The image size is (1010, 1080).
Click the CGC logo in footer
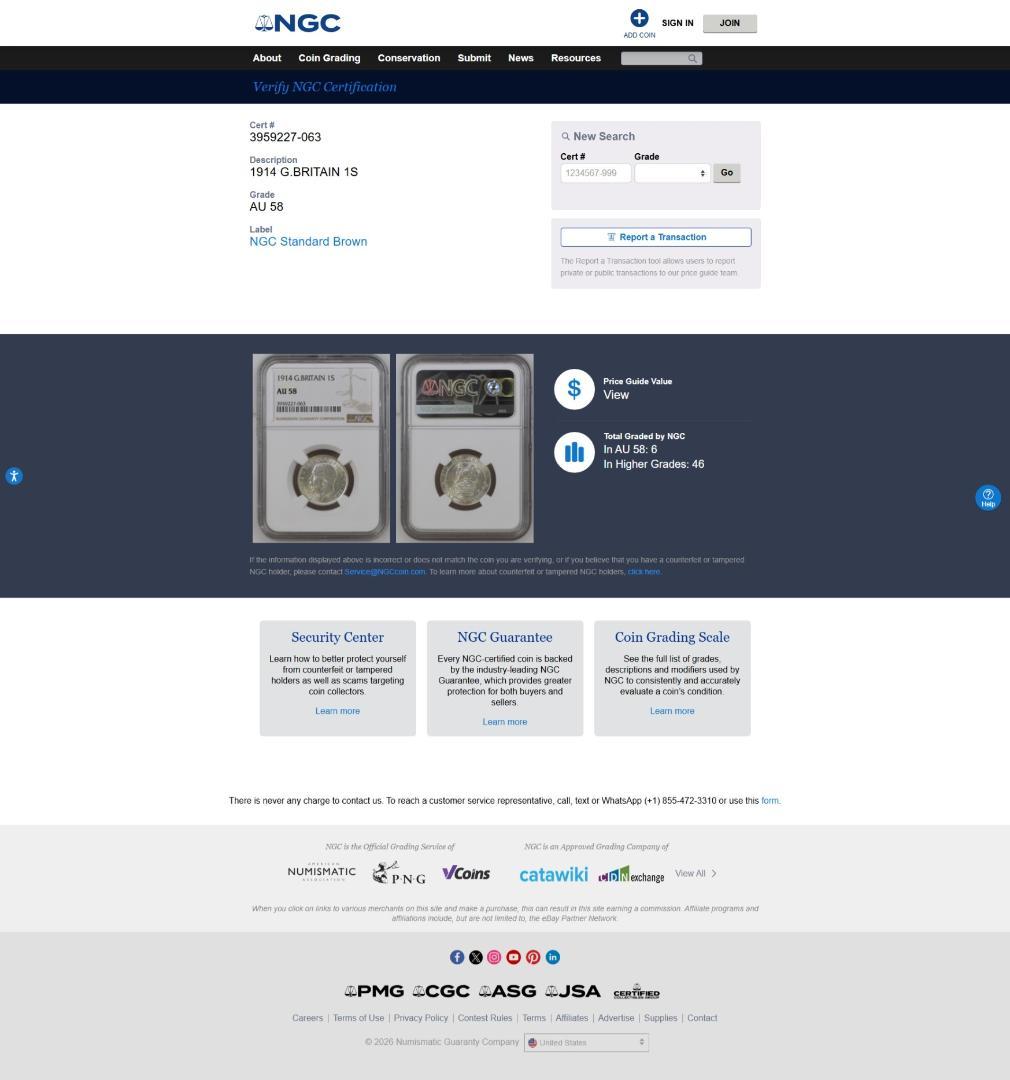(x=441, y=991)
